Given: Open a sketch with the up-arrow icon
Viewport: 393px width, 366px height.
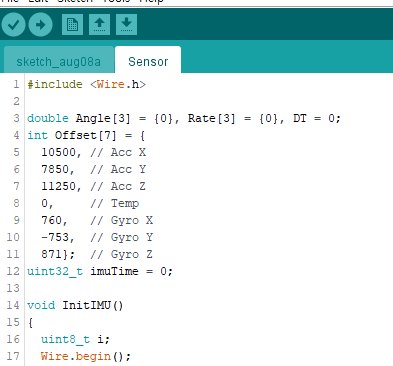Looking at the screenshot, I should 99,25.
